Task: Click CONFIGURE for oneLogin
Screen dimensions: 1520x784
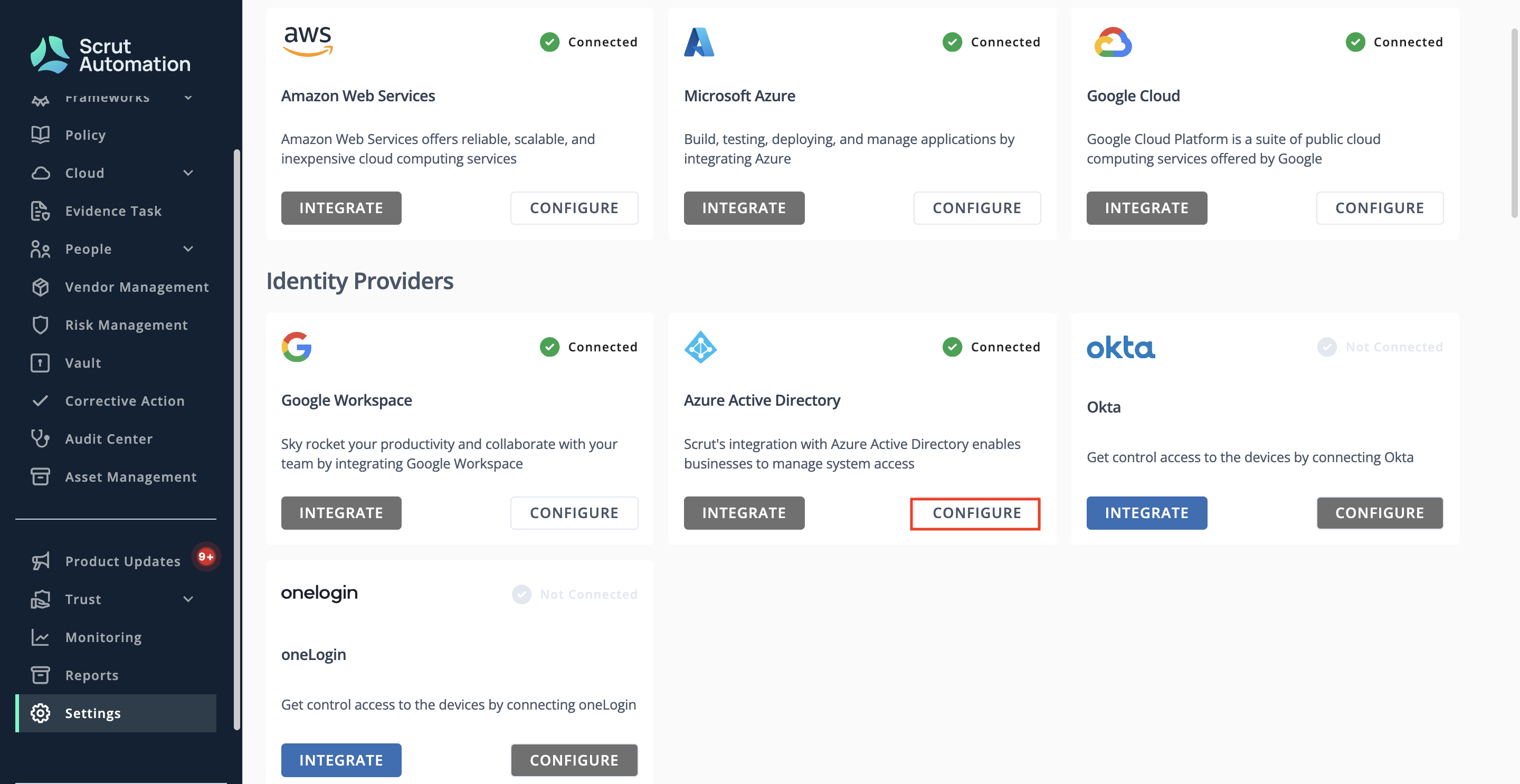Action: pyautogui.click(x=574, y=760)
